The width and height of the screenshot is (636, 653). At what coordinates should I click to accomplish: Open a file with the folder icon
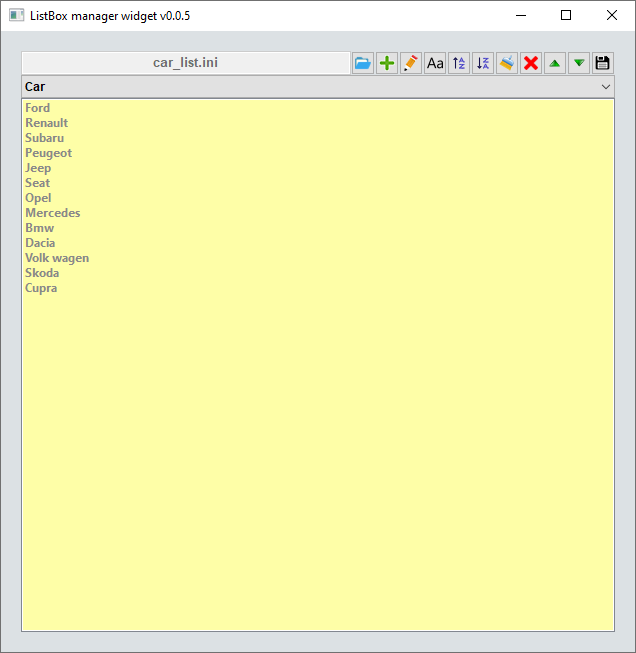click(363, 63)
